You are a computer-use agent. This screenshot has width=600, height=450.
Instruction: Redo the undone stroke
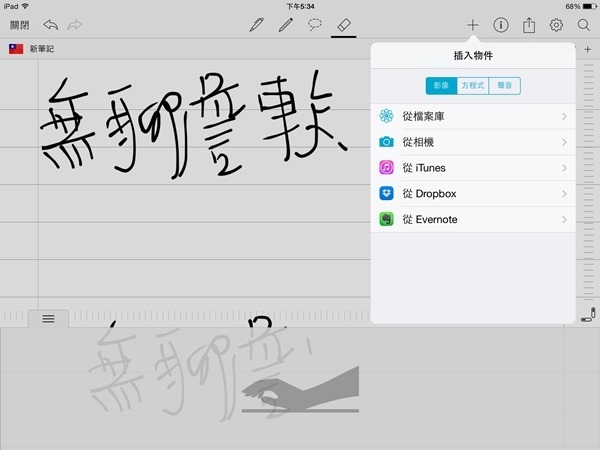point(75,25)
